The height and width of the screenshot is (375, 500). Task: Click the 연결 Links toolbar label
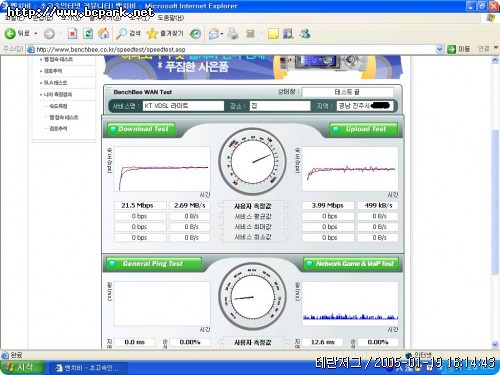pos(483,49)
